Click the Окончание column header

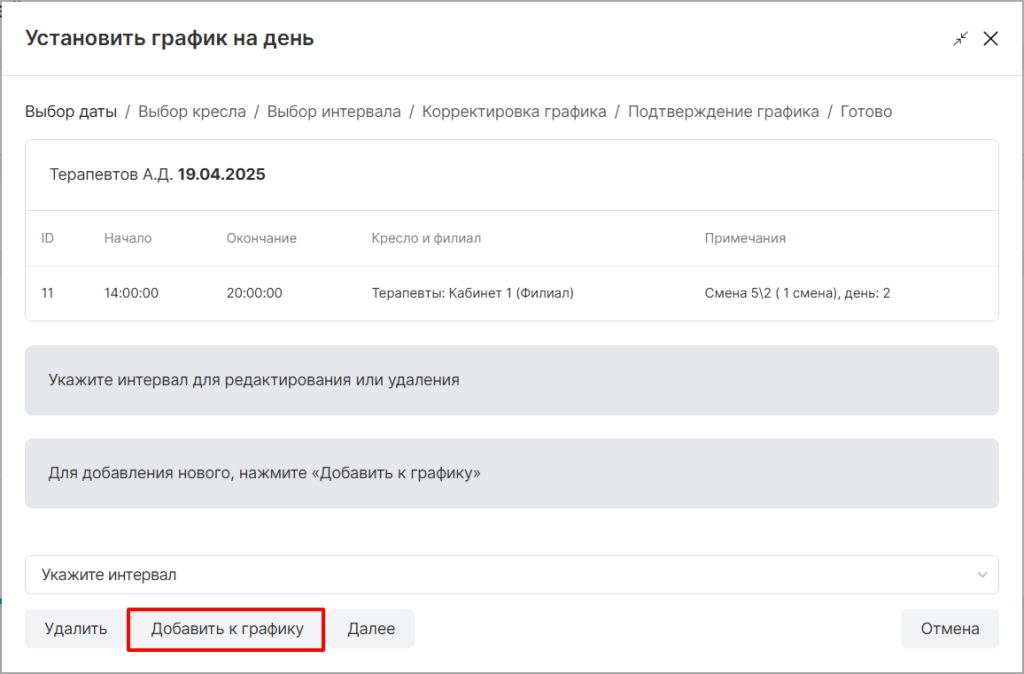point(261,238)
